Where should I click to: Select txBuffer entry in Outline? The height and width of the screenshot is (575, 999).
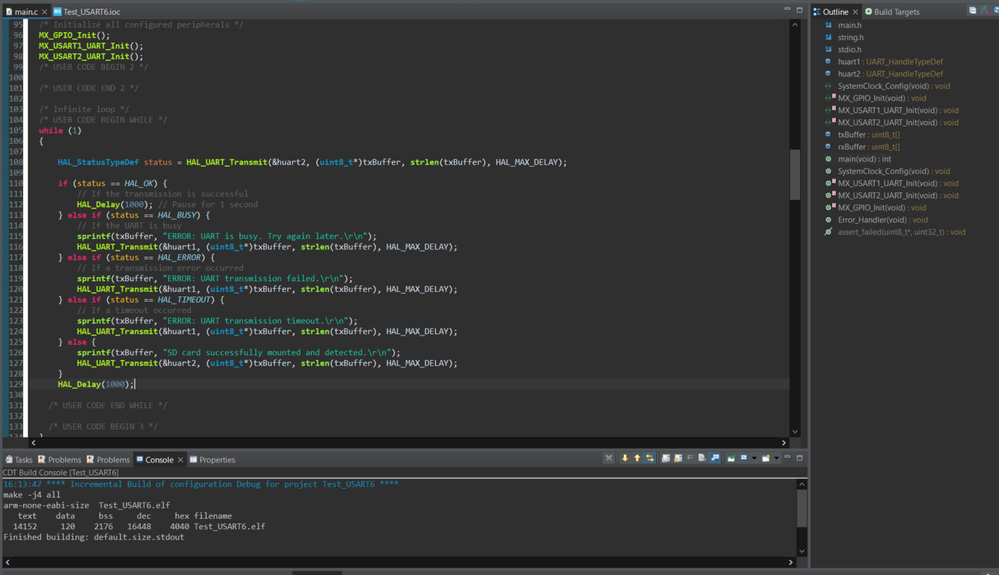coord(868,134)
